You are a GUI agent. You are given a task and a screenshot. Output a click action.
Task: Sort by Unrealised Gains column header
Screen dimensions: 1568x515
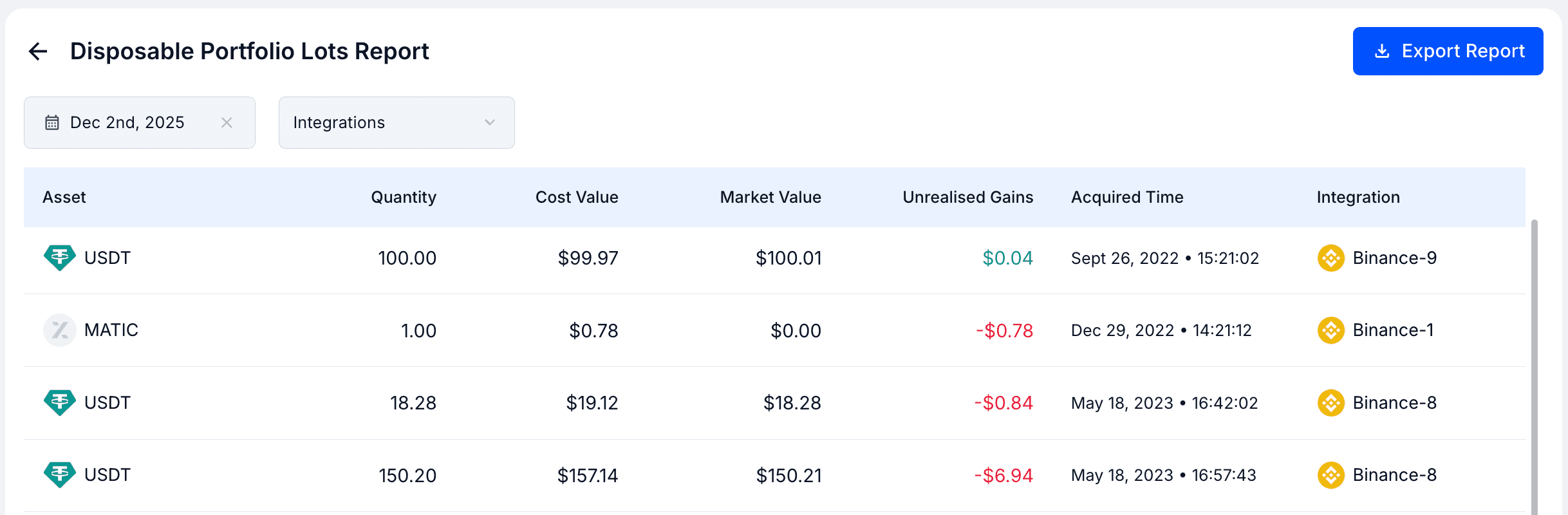pyautogui.click(x=967, y=197)
